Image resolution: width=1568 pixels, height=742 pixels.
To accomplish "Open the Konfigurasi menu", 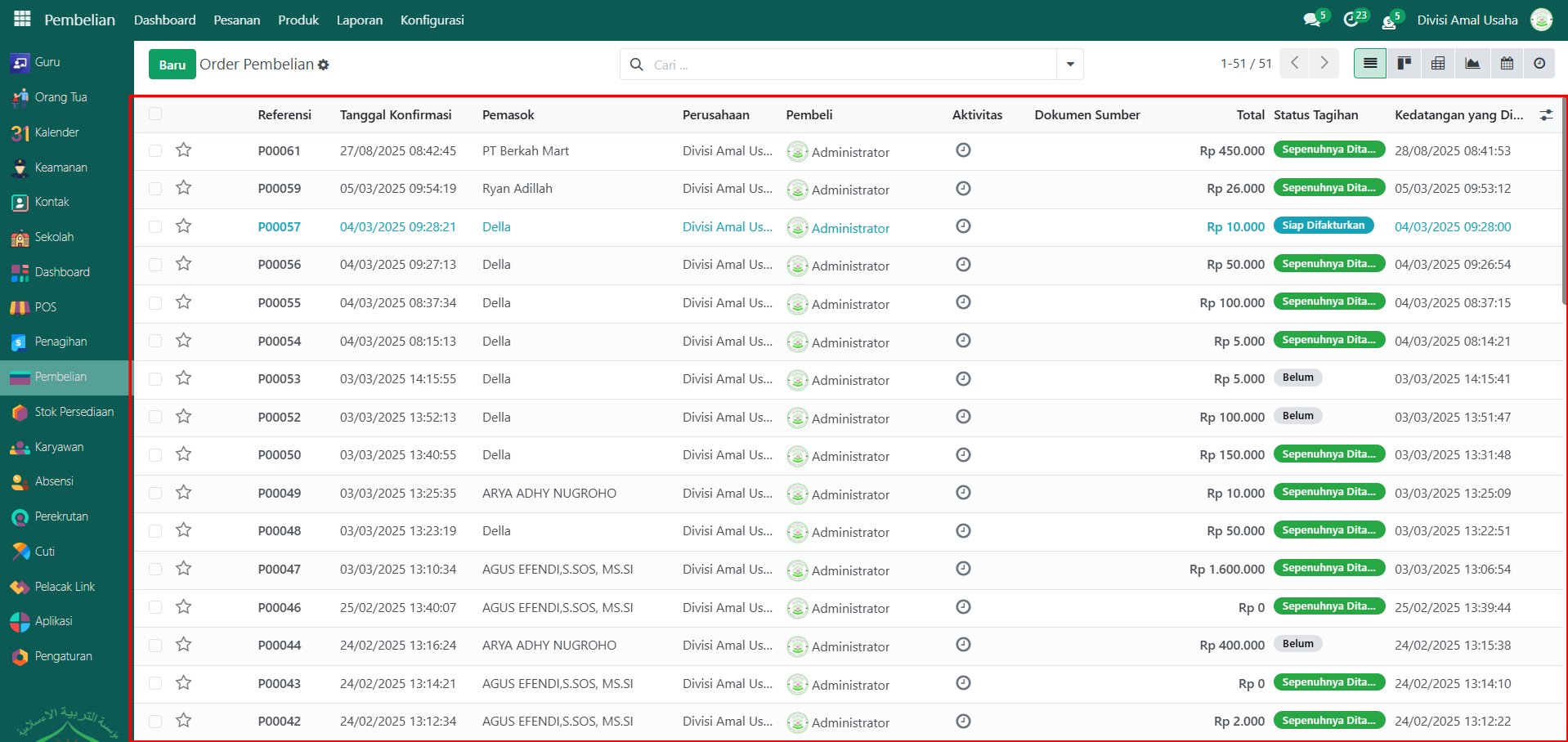I will click(x=432, y=20).
